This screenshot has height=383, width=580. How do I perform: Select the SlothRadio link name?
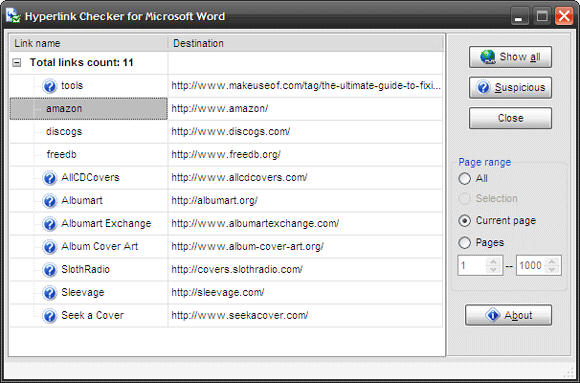click(x=85, y=269)
